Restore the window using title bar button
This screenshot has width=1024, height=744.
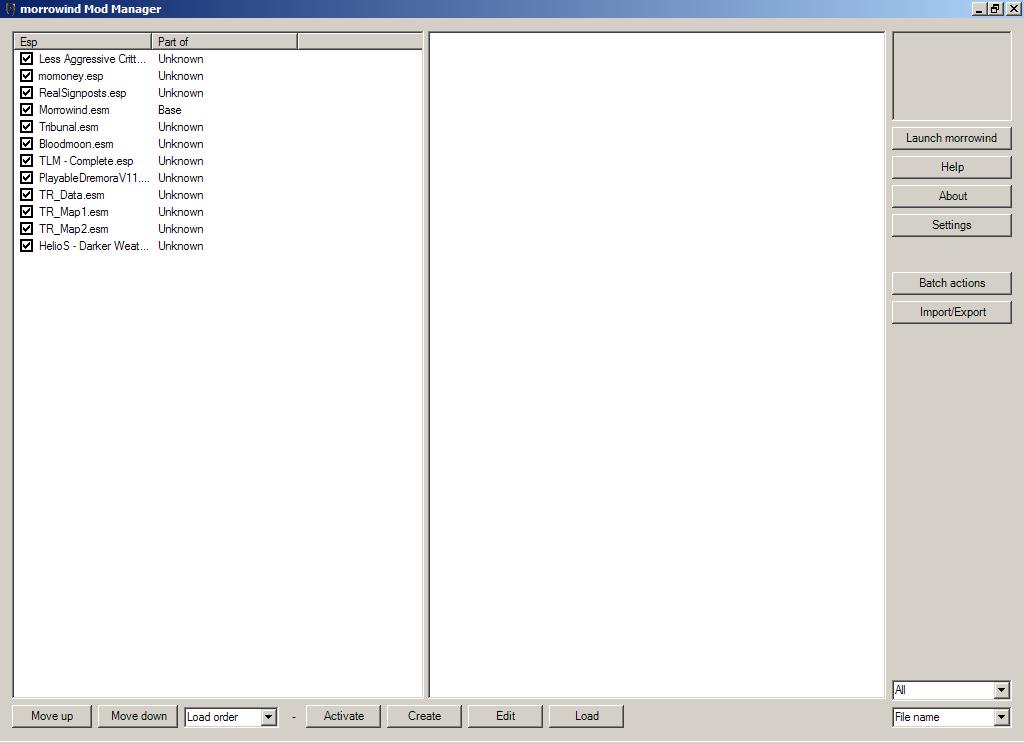point(995,9)
